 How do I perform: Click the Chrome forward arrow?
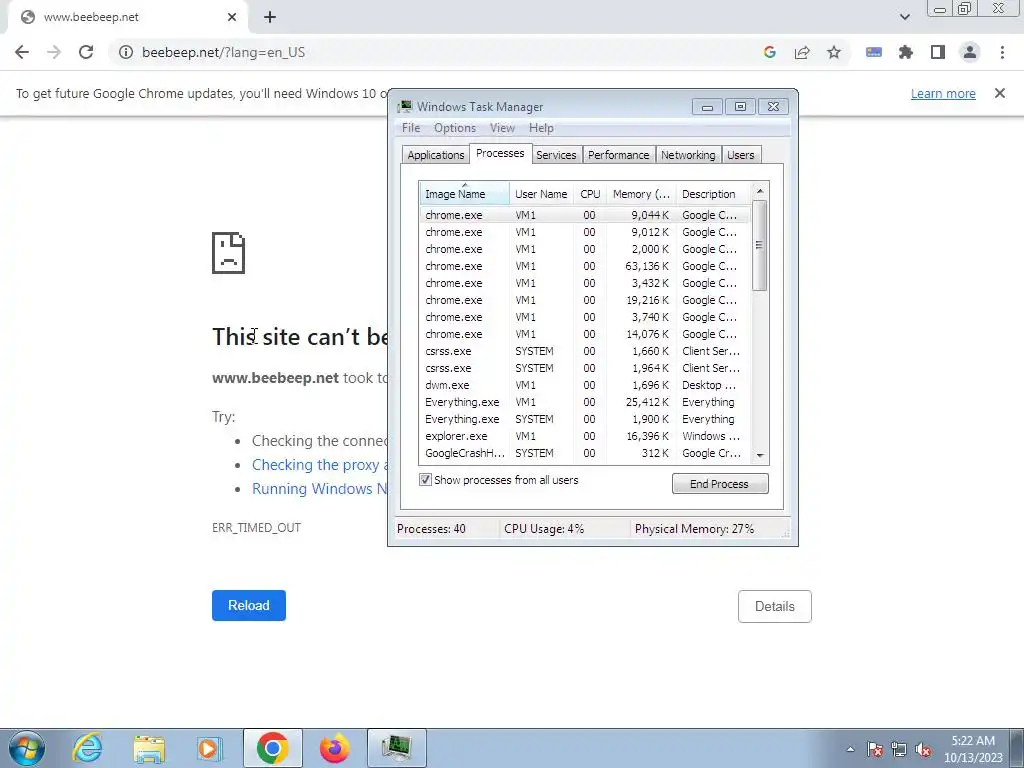coord(54,52)
